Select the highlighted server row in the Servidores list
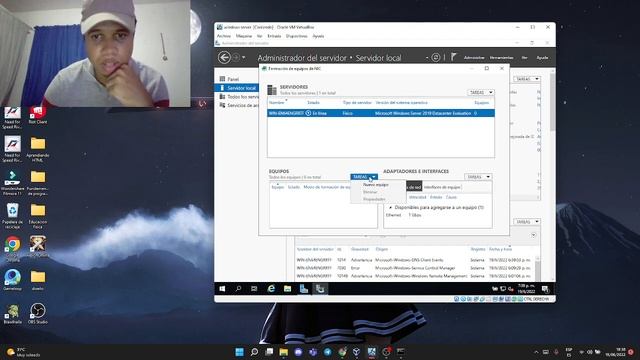Viewport: 640px width, 360px height. pyautogui.click(x=381, y=113)
